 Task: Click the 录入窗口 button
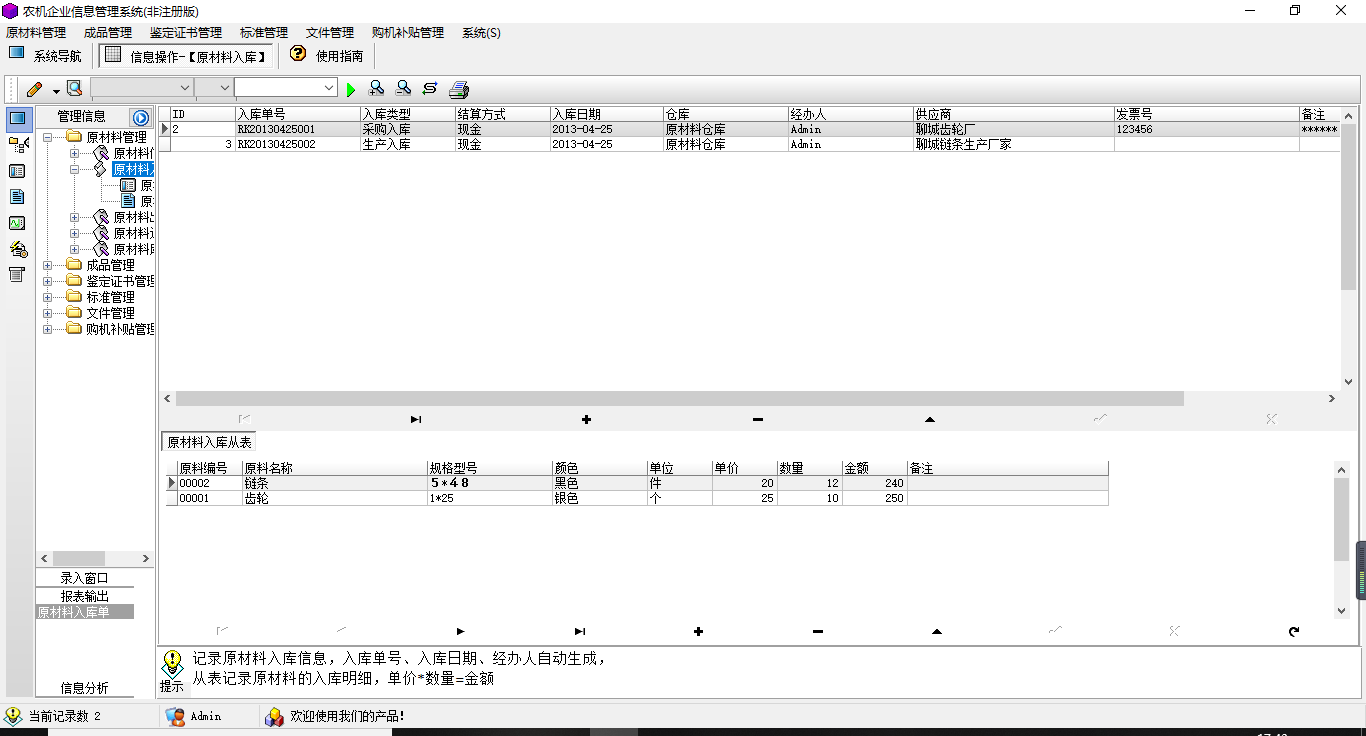pyautogui.click(x=85, y=578)
